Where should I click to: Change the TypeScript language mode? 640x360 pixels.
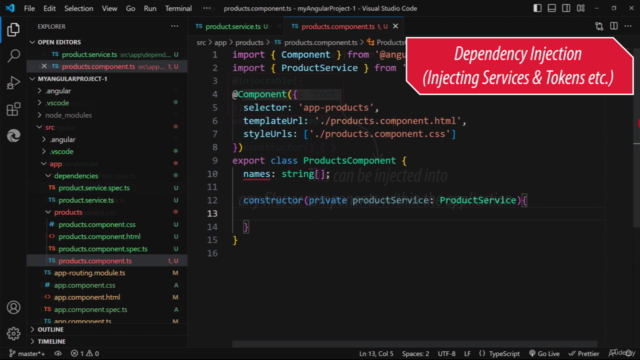coord(504,353)
